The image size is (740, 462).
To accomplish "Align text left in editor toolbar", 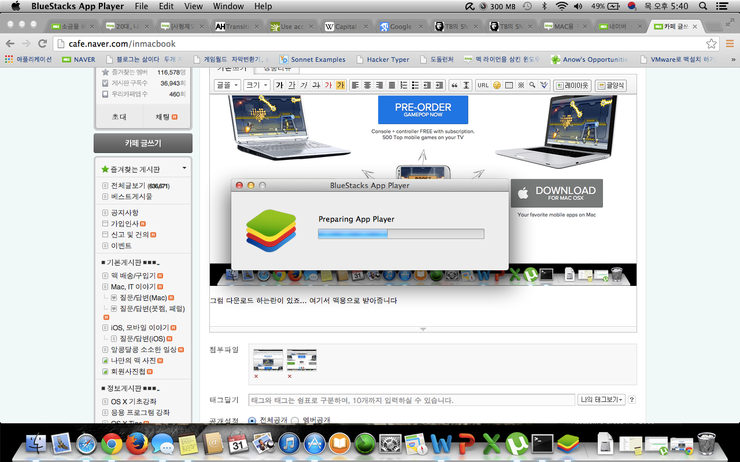I will pyautogui.click(x=355, y=85).
